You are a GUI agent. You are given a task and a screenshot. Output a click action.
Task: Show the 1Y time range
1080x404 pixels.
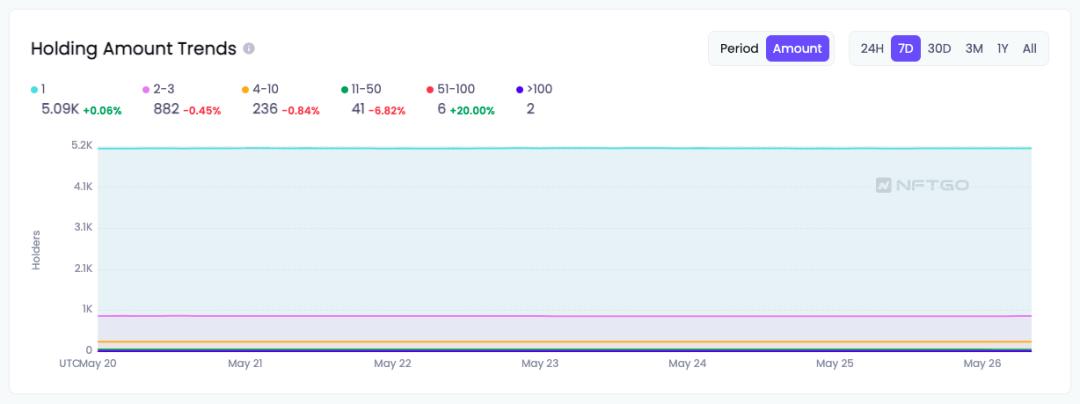pos(1002,48)
